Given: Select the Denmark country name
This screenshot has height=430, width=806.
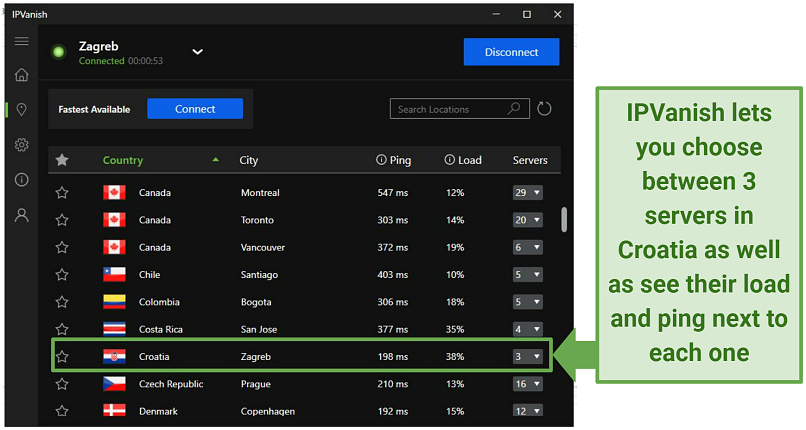Looking at the screenshot, I should click(x=158, y=411).
